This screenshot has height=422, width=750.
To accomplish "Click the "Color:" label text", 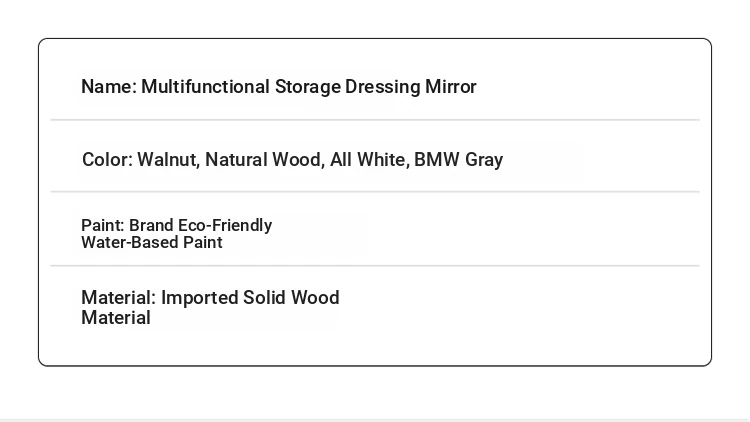I will point(108,159).
